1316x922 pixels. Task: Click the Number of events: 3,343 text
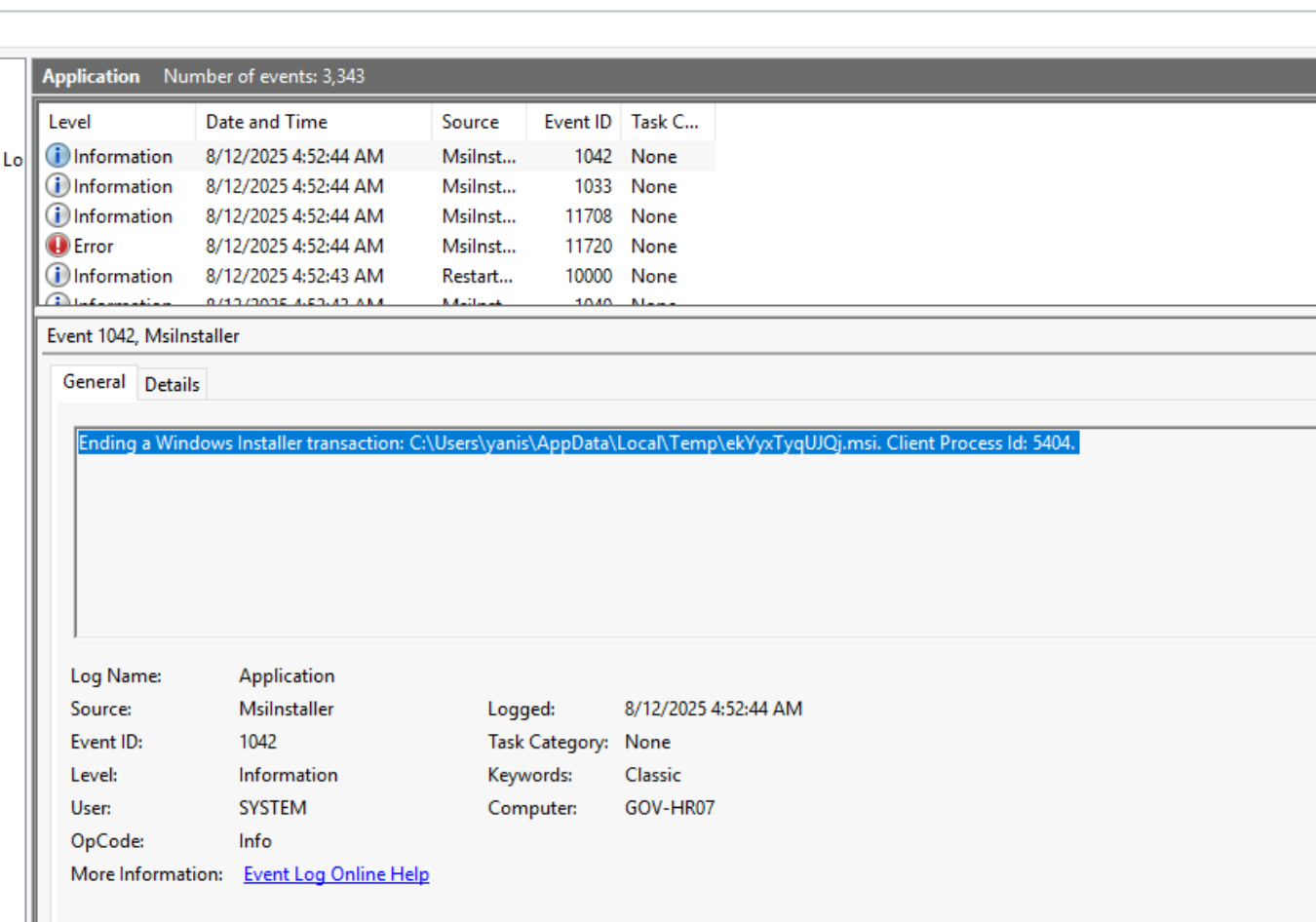[x=264, y=76]
